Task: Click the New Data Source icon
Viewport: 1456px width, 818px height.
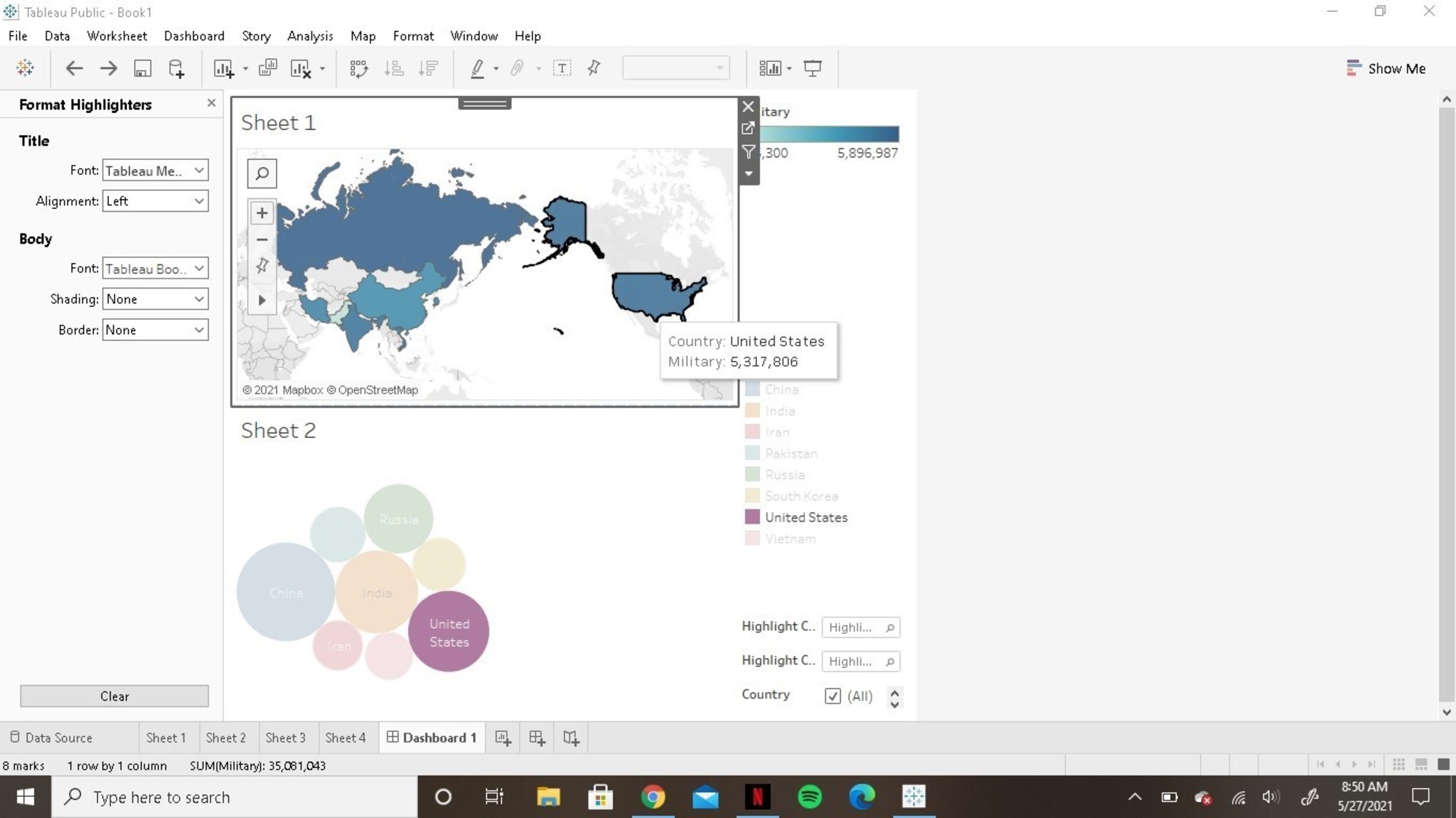Action: 176,68
